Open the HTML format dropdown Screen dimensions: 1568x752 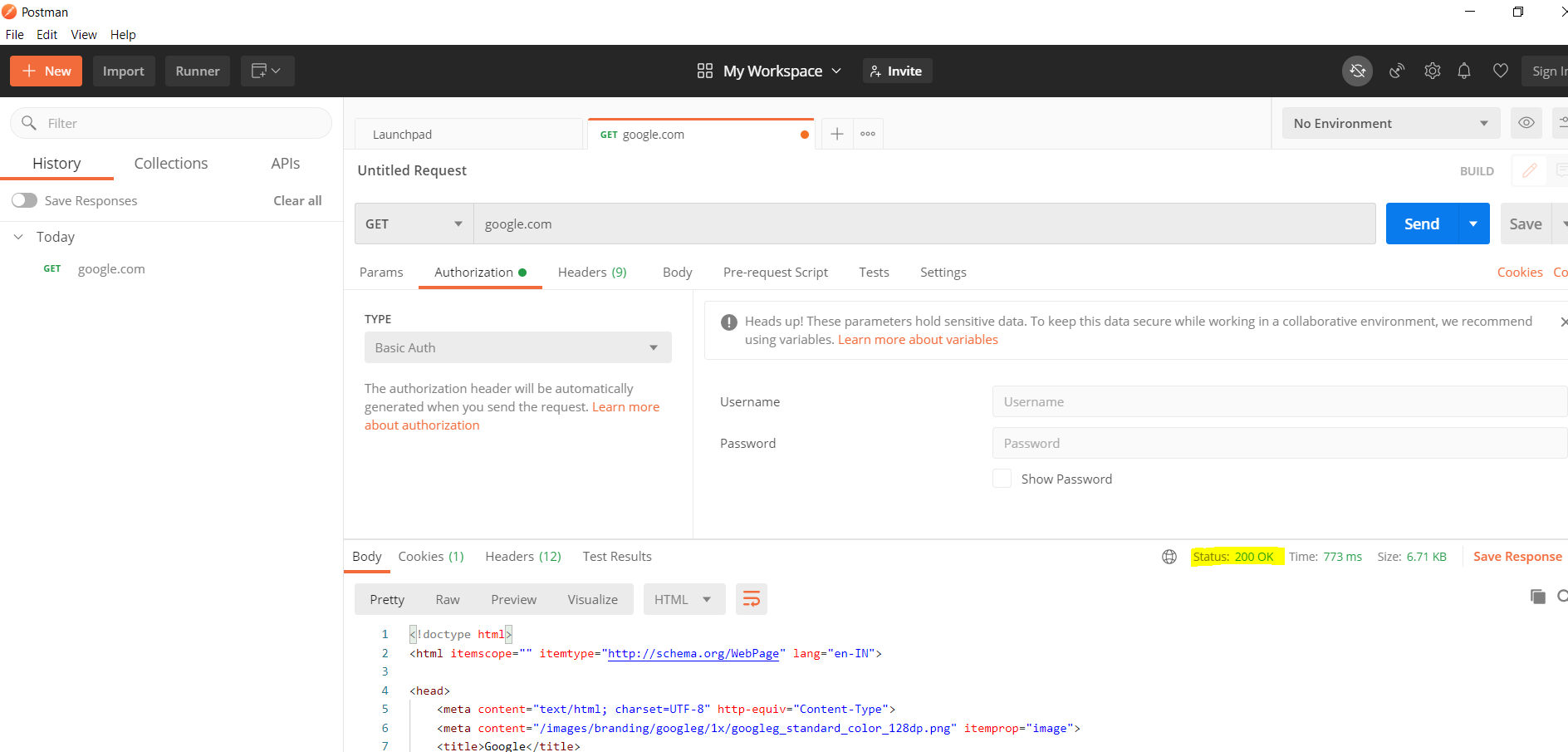pyautogui.click(x=684, y=599)
